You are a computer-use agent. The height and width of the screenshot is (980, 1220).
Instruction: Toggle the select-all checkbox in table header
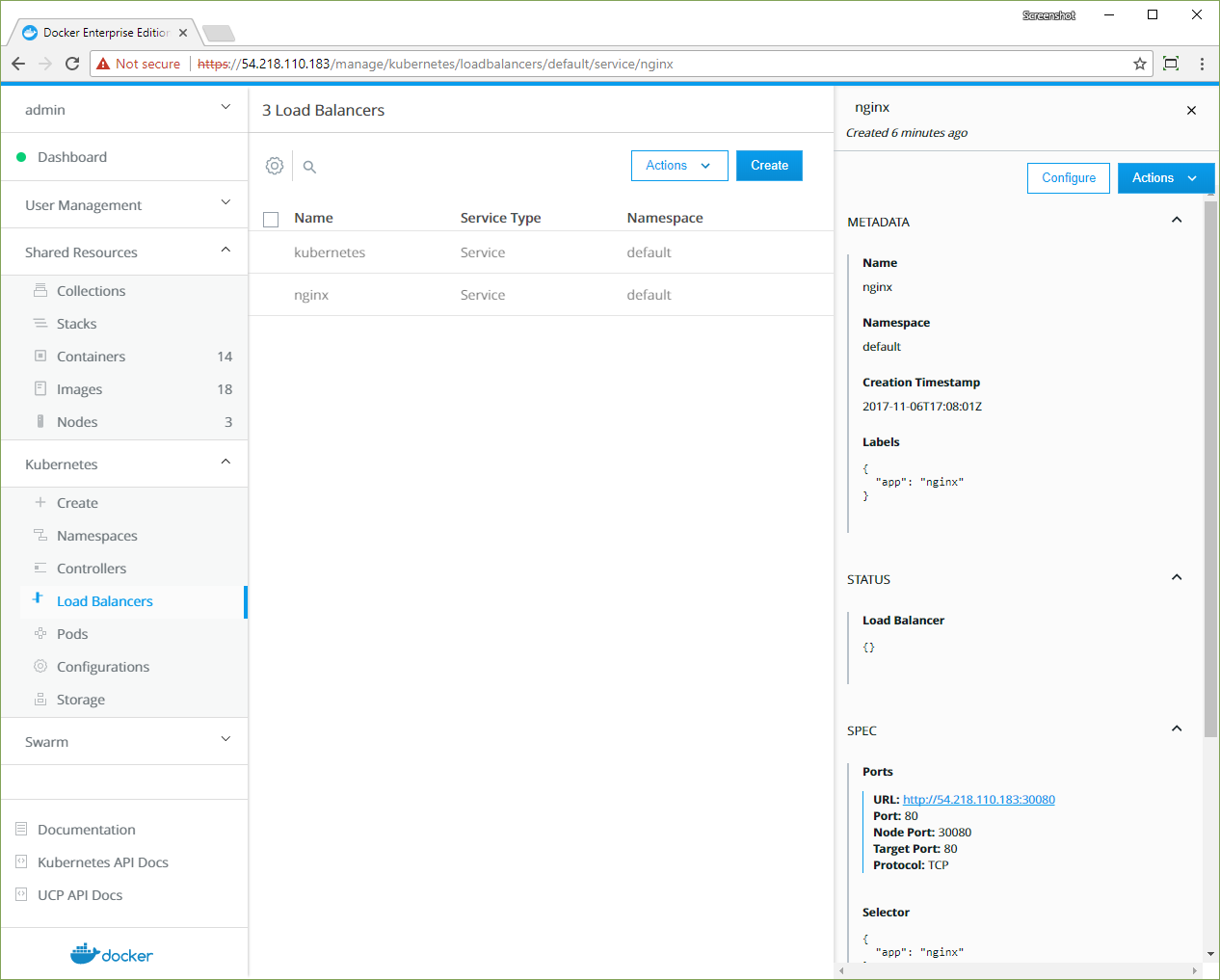[271, 219]
